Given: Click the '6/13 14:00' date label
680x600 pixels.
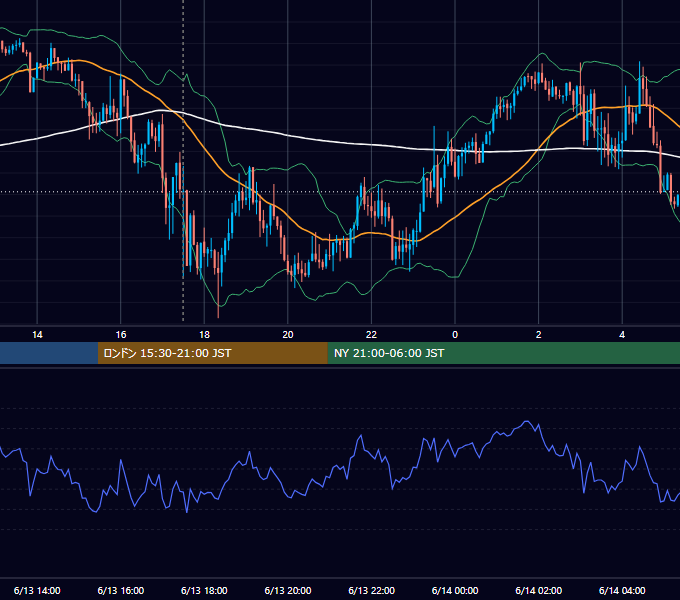Looking at the screenshot, I should (37, 590).
